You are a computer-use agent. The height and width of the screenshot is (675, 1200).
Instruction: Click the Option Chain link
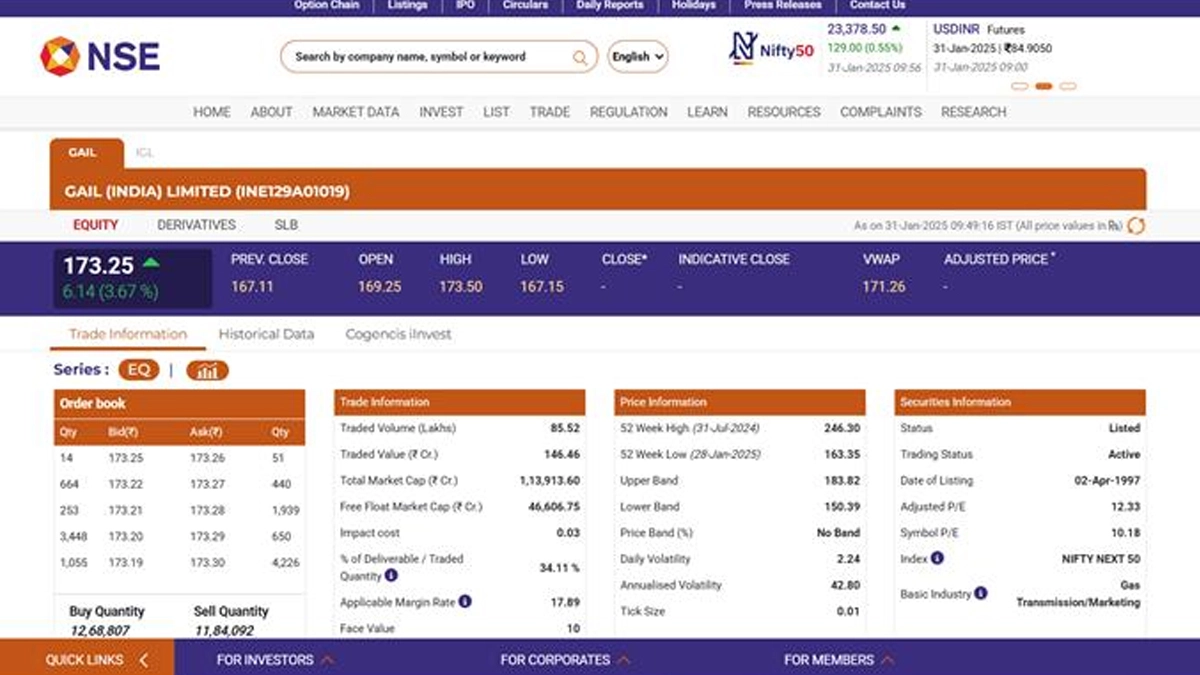coord(326,5)
